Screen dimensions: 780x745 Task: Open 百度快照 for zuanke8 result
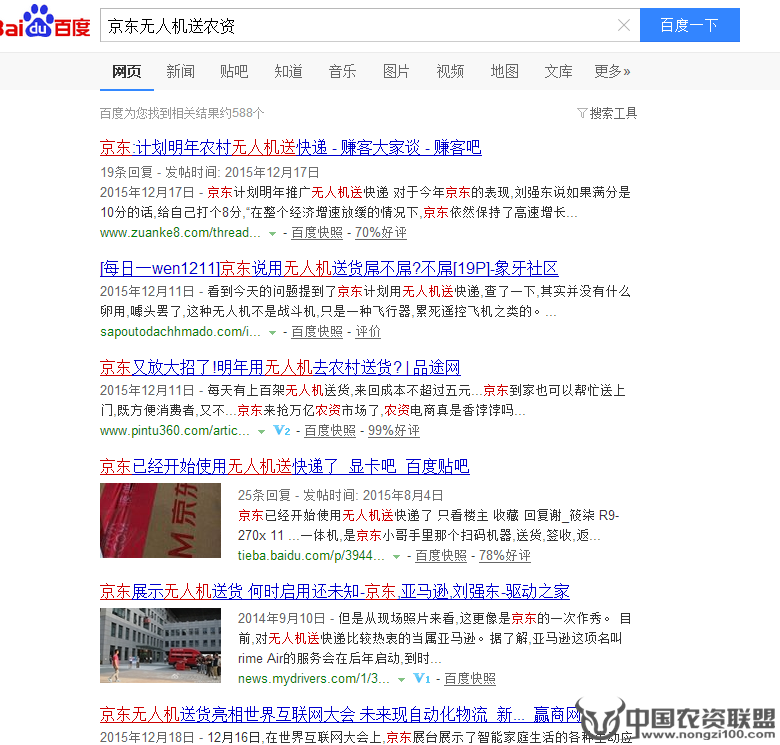pyautogui.click(x=317, y=233)
